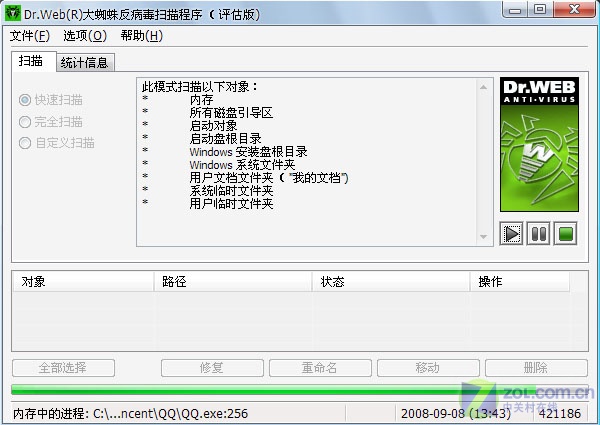Start scanning with the play button
600x425 pixels.
click(x=512, y=234)
